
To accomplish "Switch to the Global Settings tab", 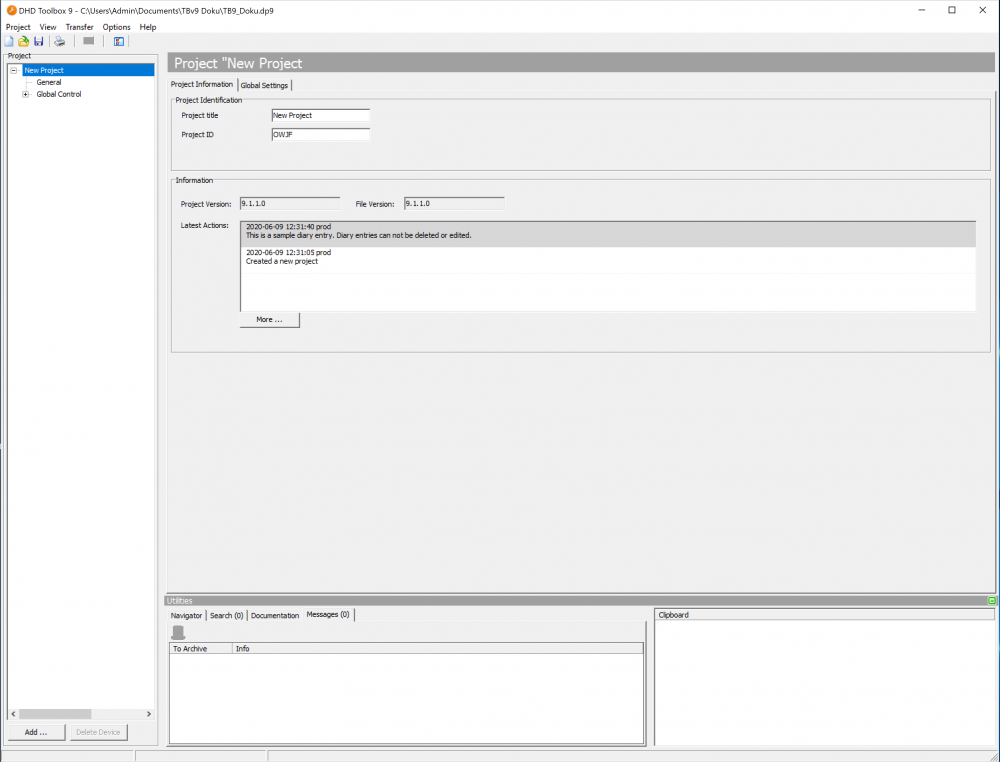I will 264,85.
